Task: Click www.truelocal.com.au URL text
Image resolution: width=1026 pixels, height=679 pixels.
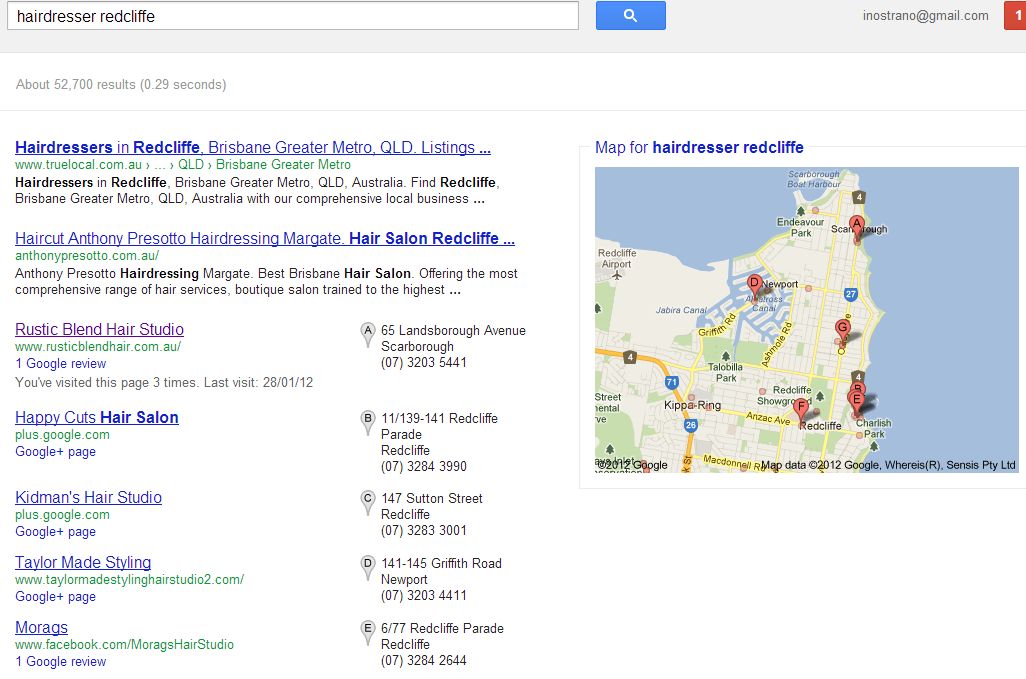Action: [79, 165]
